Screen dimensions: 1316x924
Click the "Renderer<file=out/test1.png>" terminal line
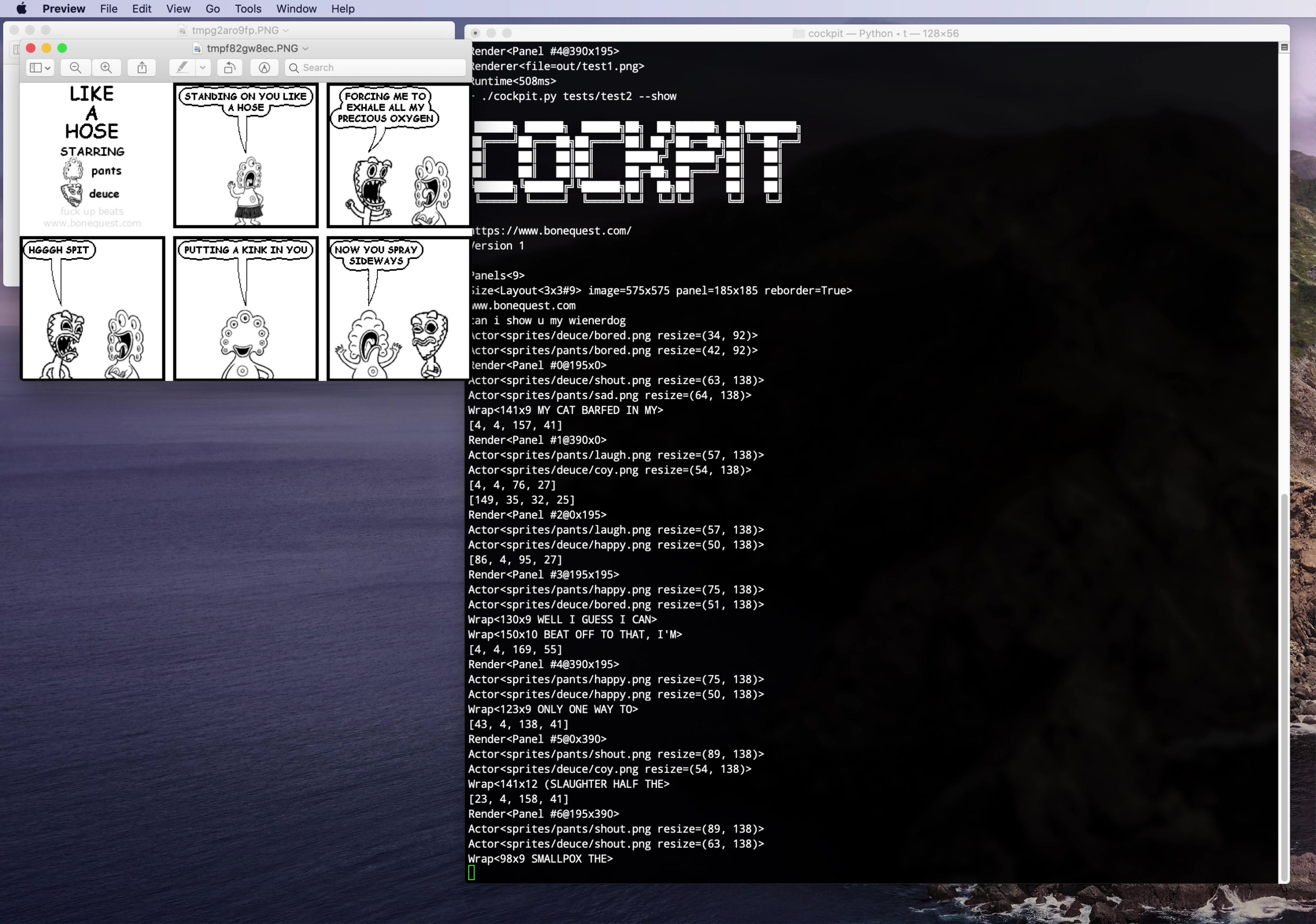[557, 66]
